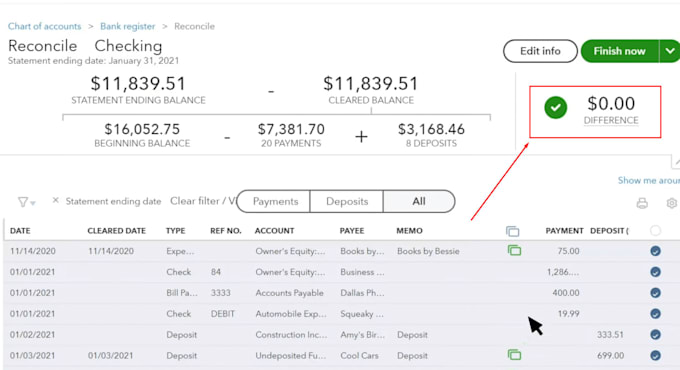Open the Show me around link

coord(649,180)
